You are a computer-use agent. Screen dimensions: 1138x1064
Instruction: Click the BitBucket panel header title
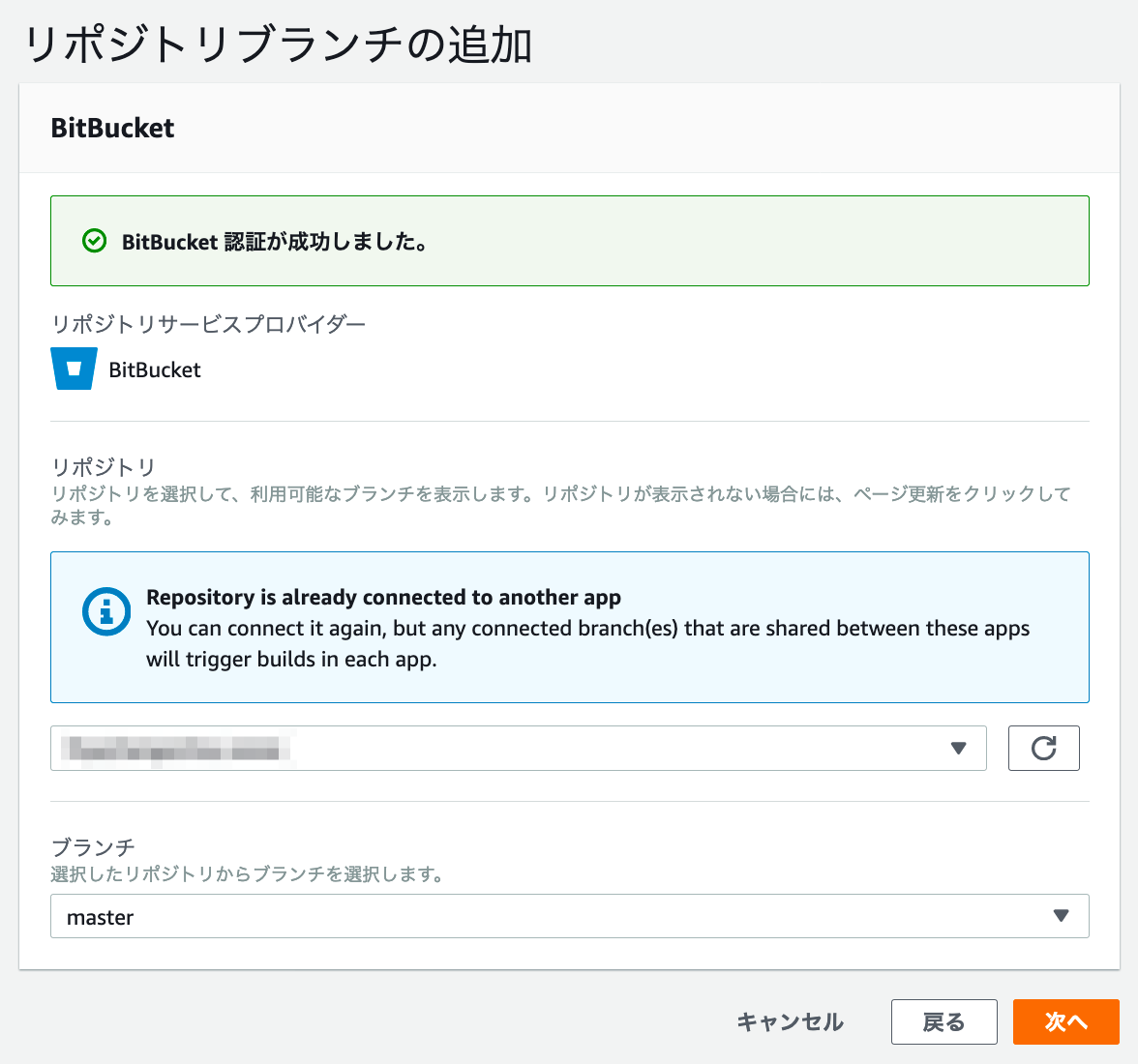[112, 128]
